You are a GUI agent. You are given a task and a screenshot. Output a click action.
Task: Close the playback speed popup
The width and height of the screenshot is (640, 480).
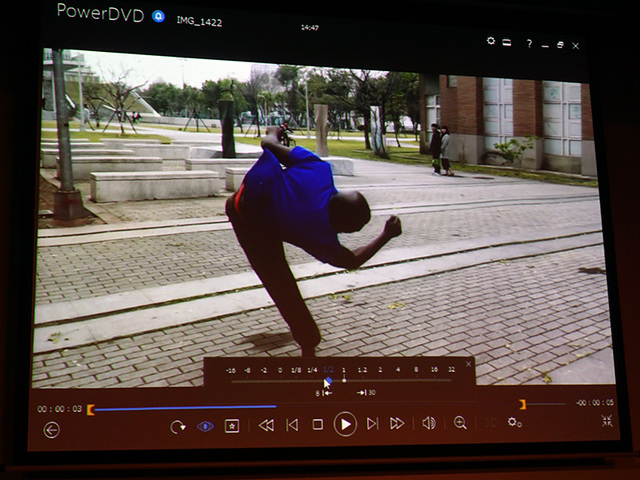coord(468,364)
